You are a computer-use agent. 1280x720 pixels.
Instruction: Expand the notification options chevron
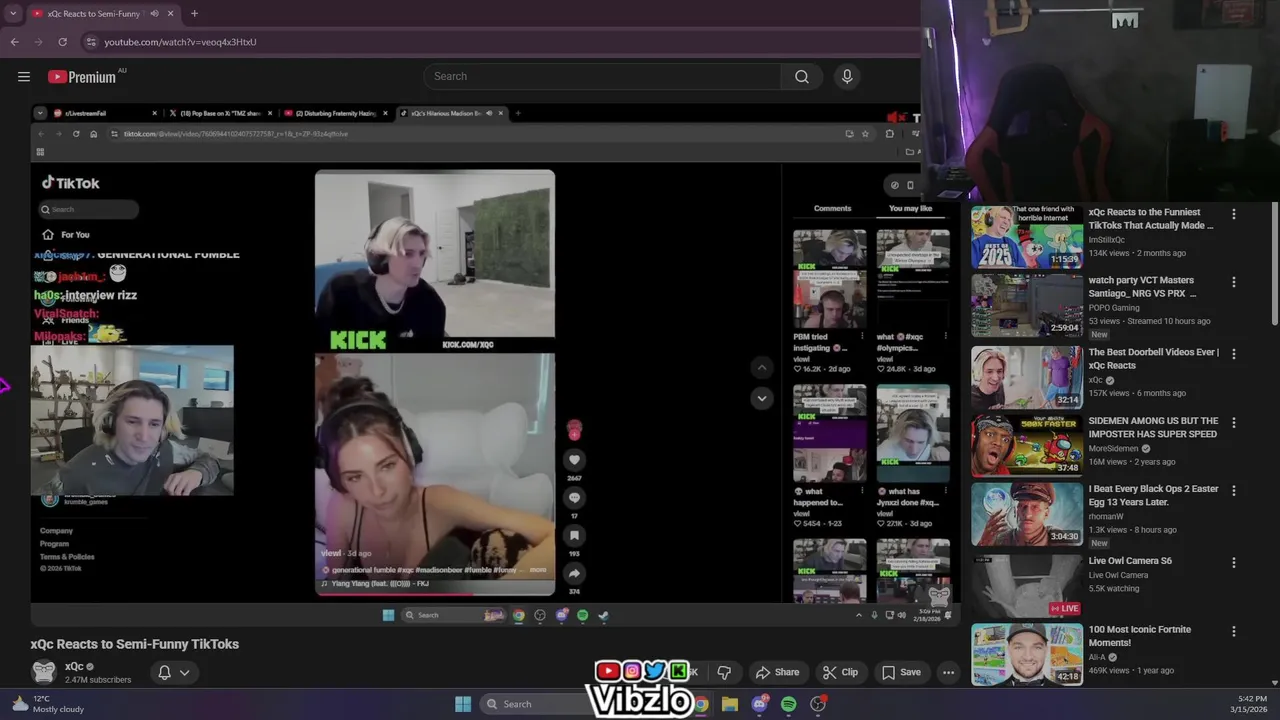pos(184,673)
